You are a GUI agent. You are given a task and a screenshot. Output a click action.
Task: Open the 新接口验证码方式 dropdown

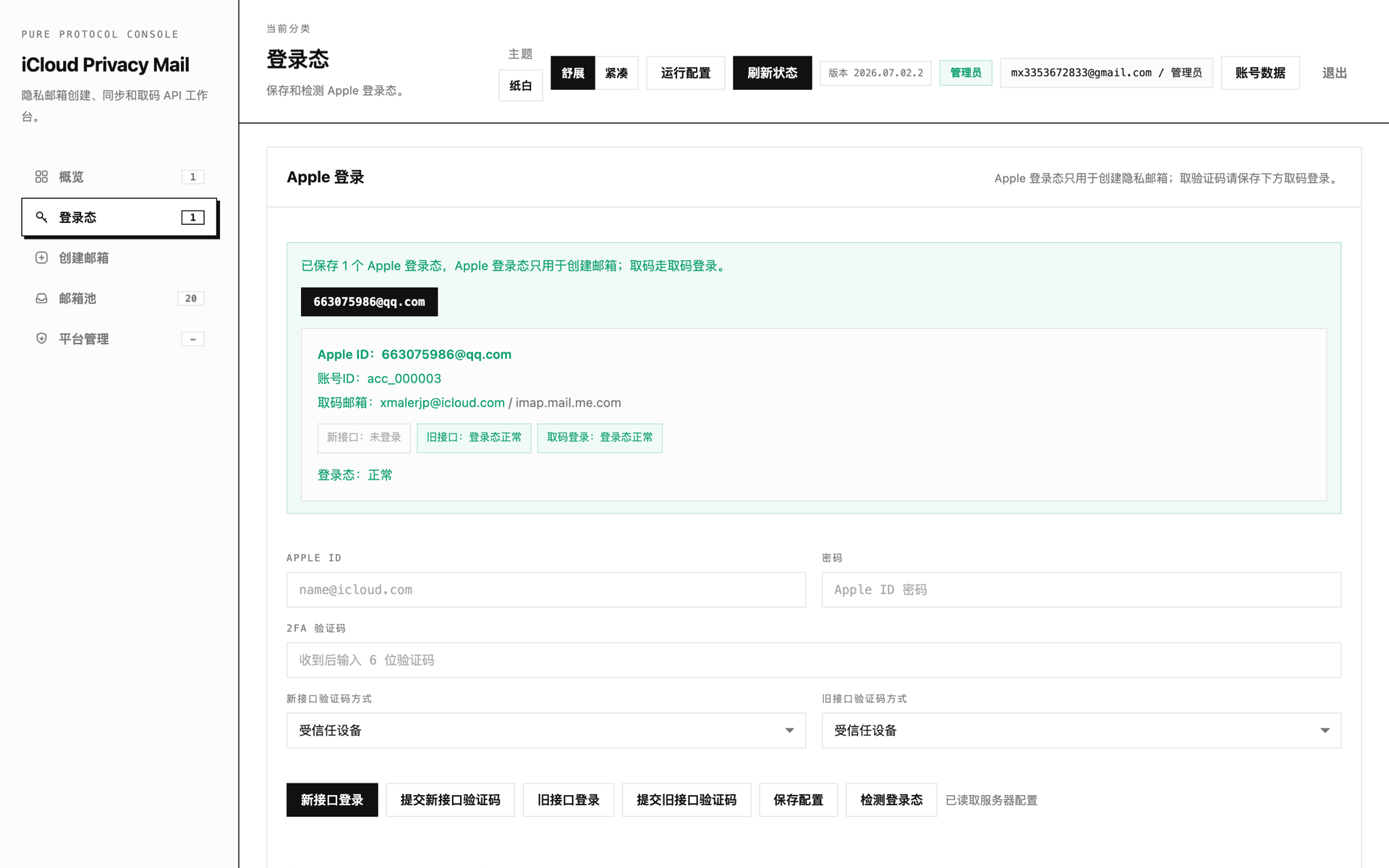click(546, 731)
